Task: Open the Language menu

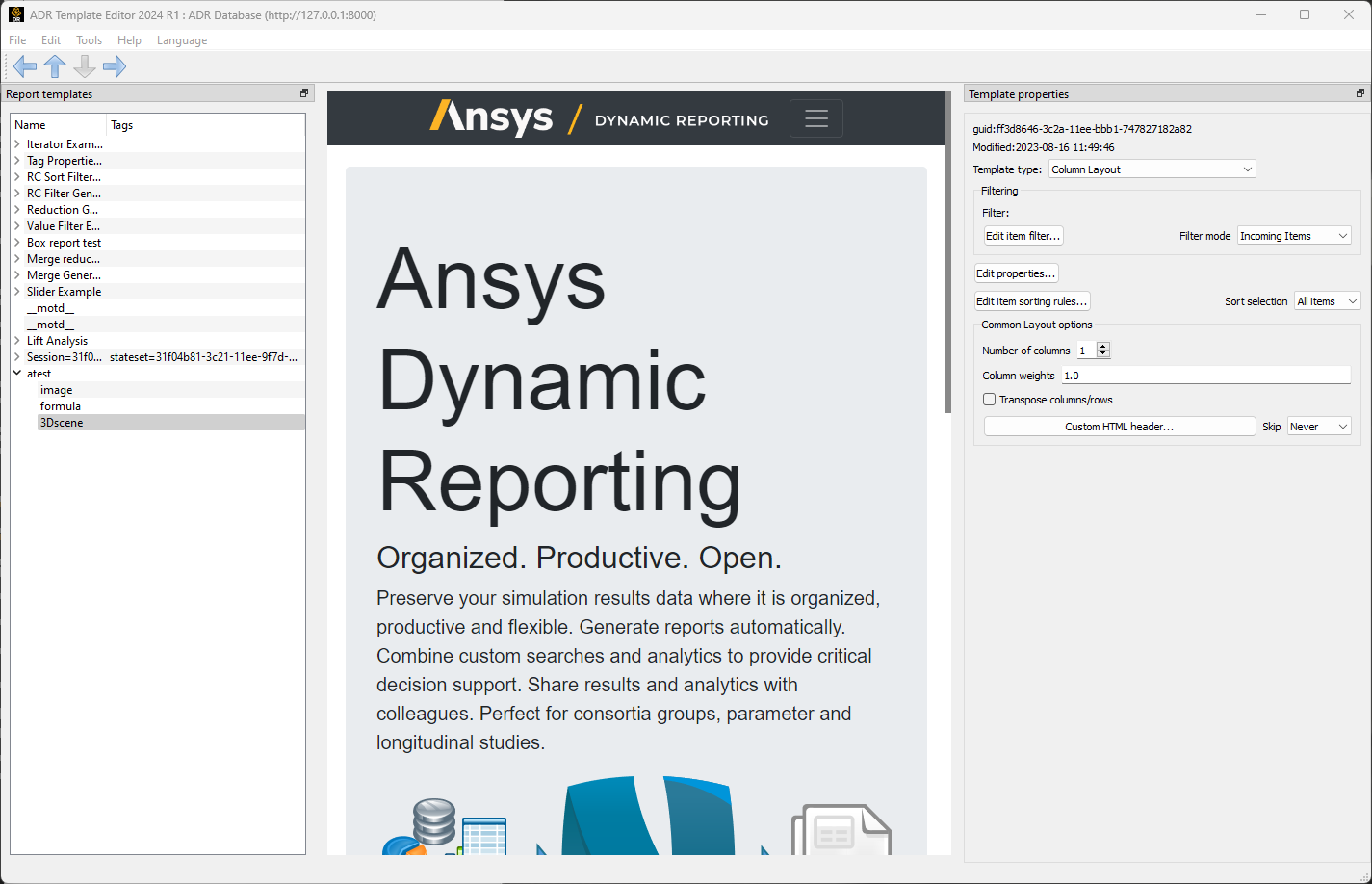Action: pyautogui.click(x=182, y=40)
